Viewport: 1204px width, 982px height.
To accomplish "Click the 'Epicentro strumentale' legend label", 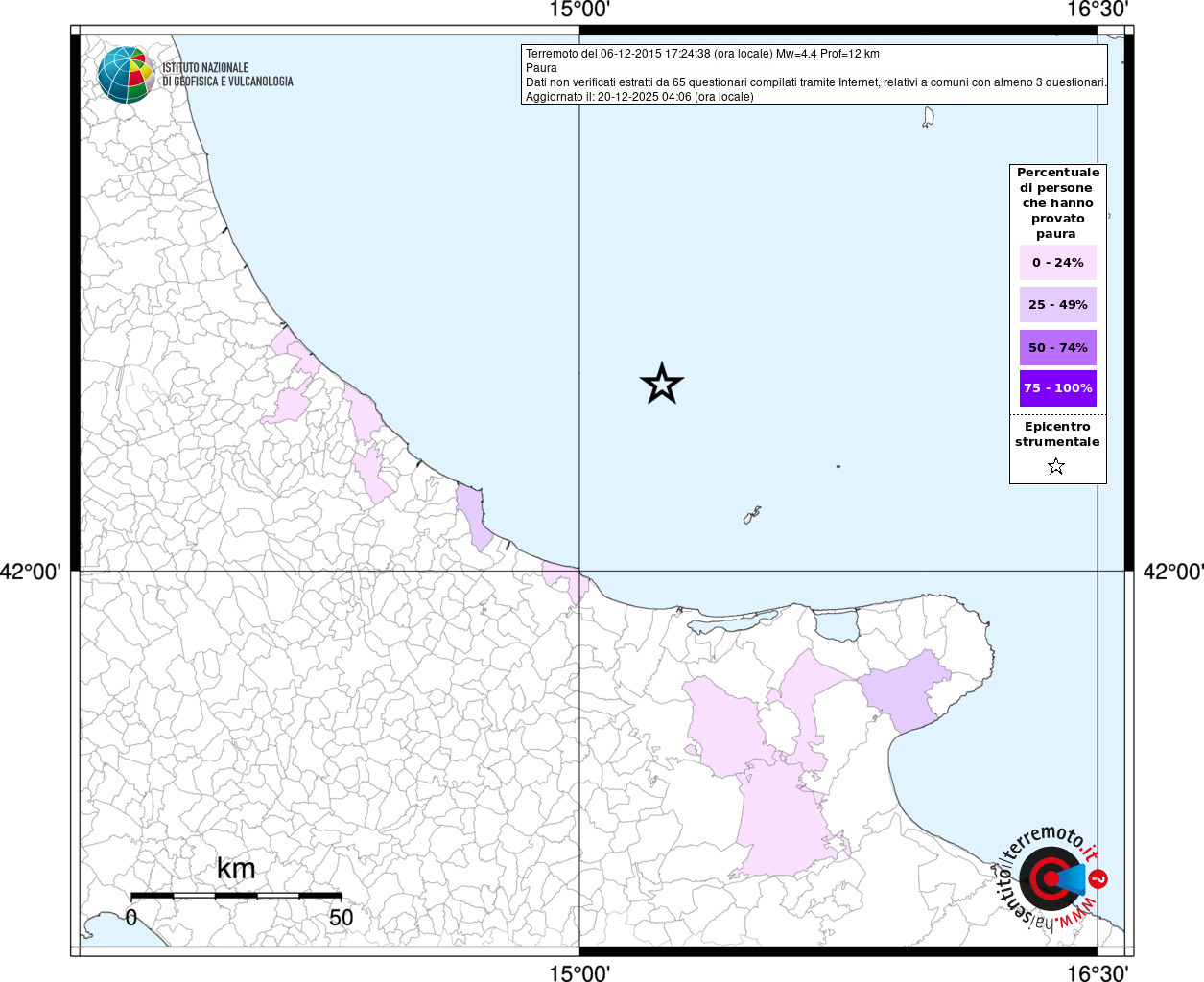I will coord(1057,434).
